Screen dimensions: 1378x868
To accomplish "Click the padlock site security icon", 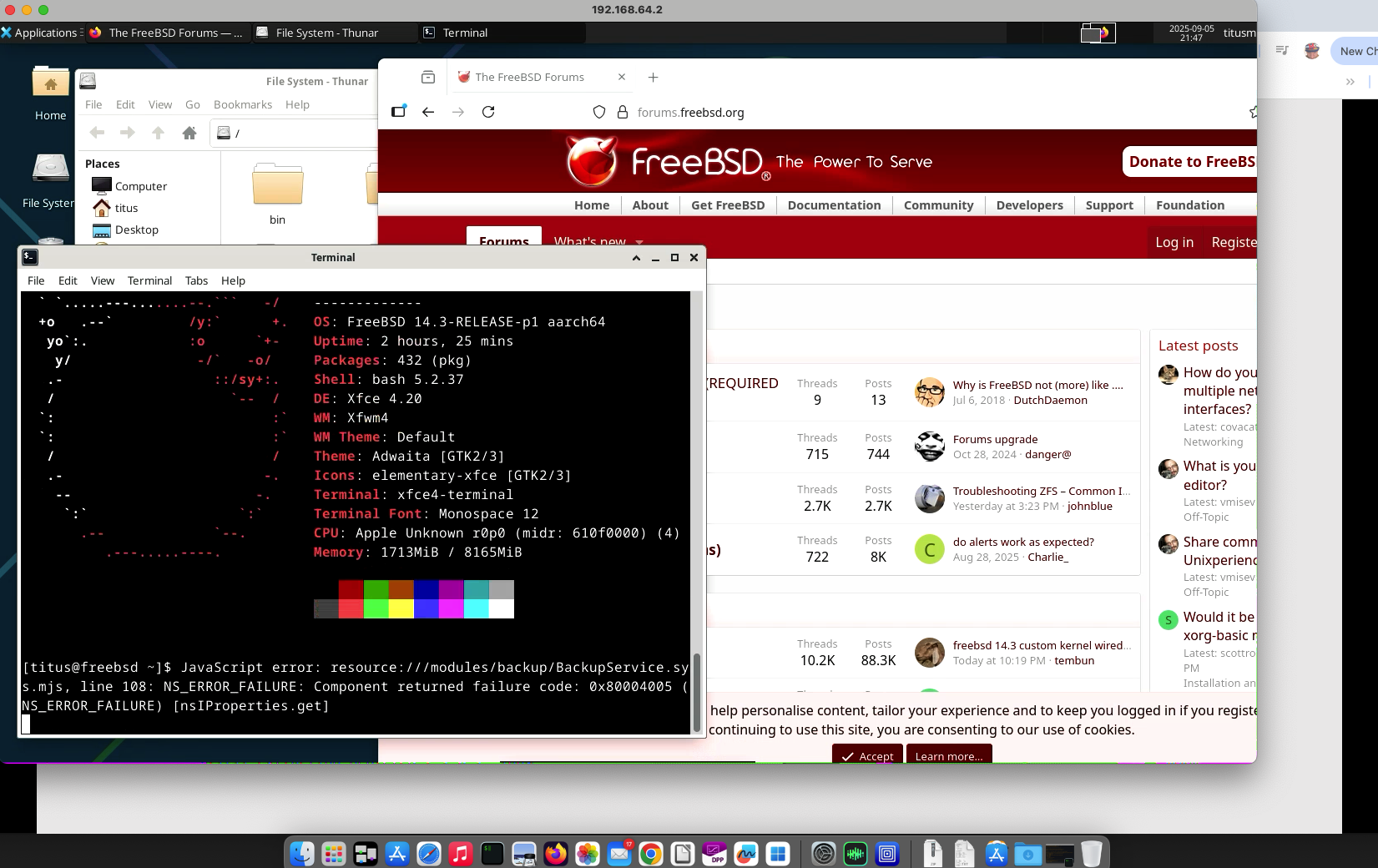I will [x=622, y=112].
